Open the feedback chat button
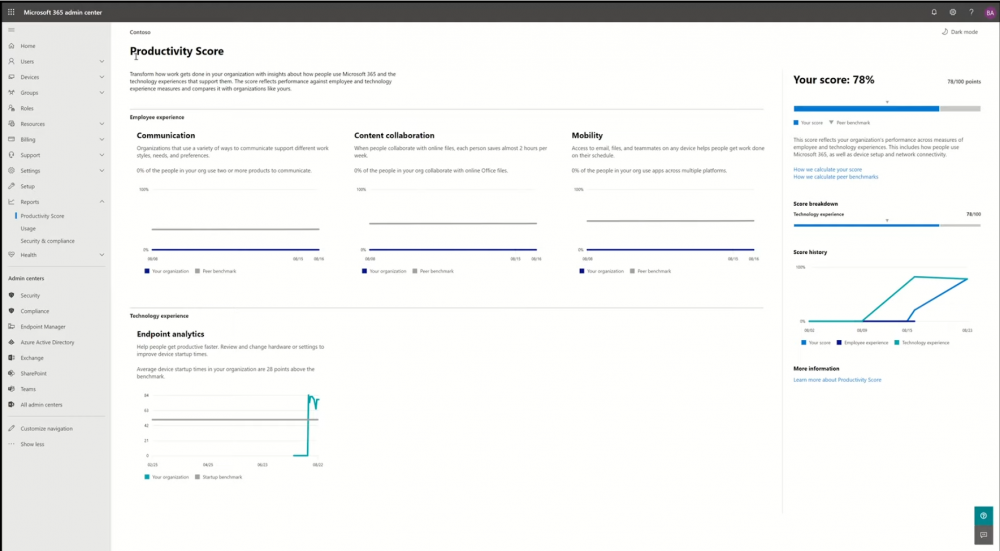 click(983, 535)
